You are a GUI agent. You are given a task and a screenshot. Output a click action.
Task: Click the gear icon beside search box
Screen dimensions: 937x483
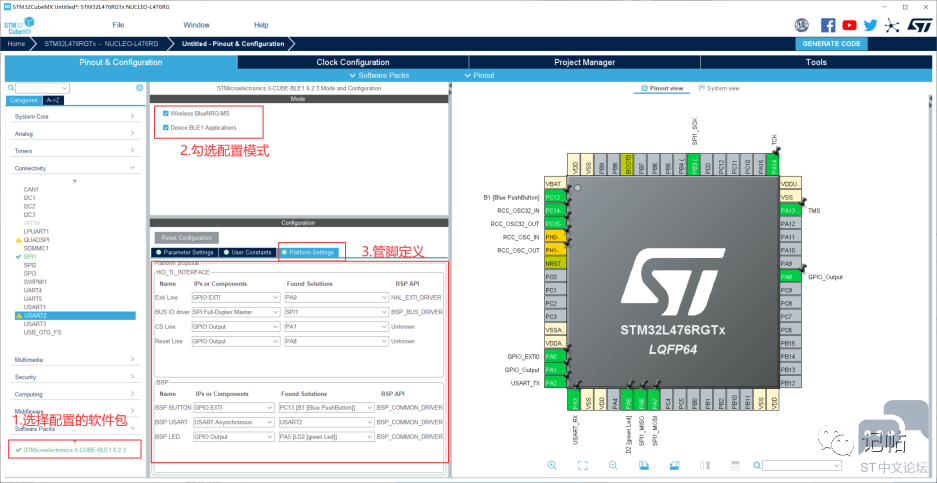139,88
